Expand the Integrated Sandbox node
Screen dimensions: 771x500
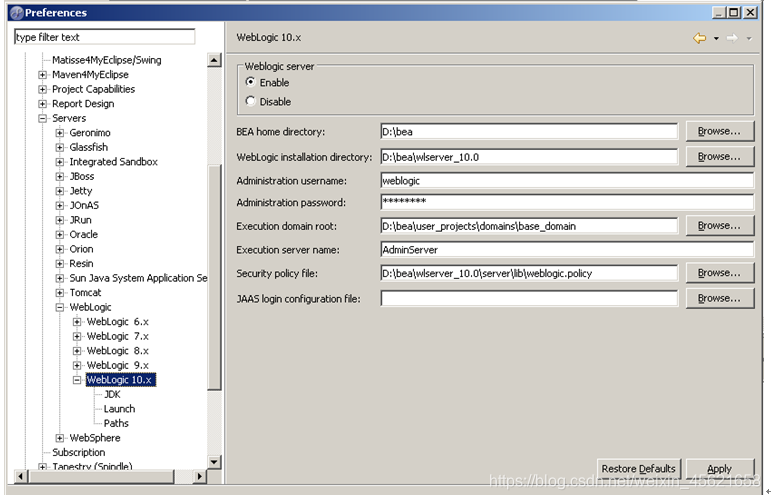tap(59, 162)
